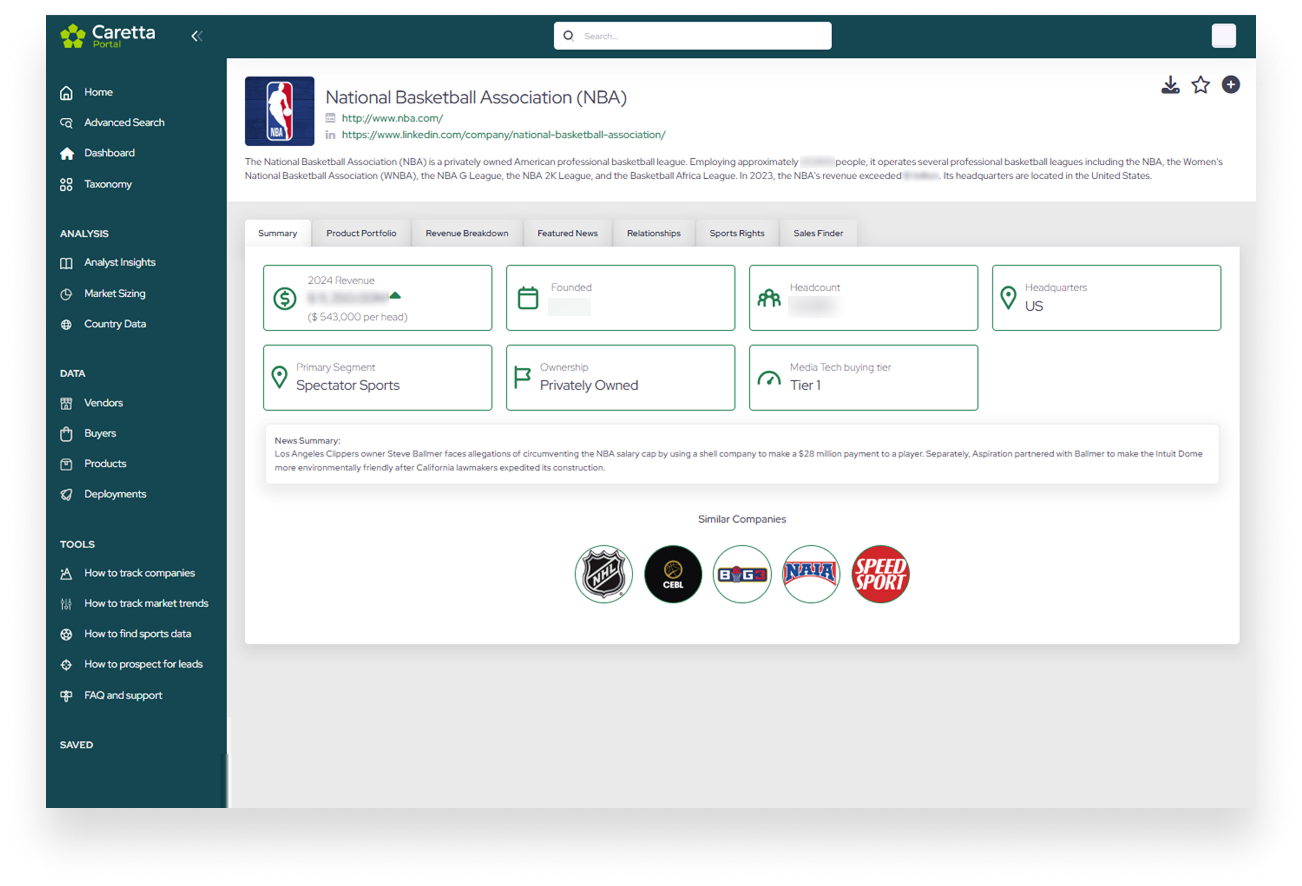Open the Analyst Insights book icon
The image size is (1302, 886).
pos(66,263)
